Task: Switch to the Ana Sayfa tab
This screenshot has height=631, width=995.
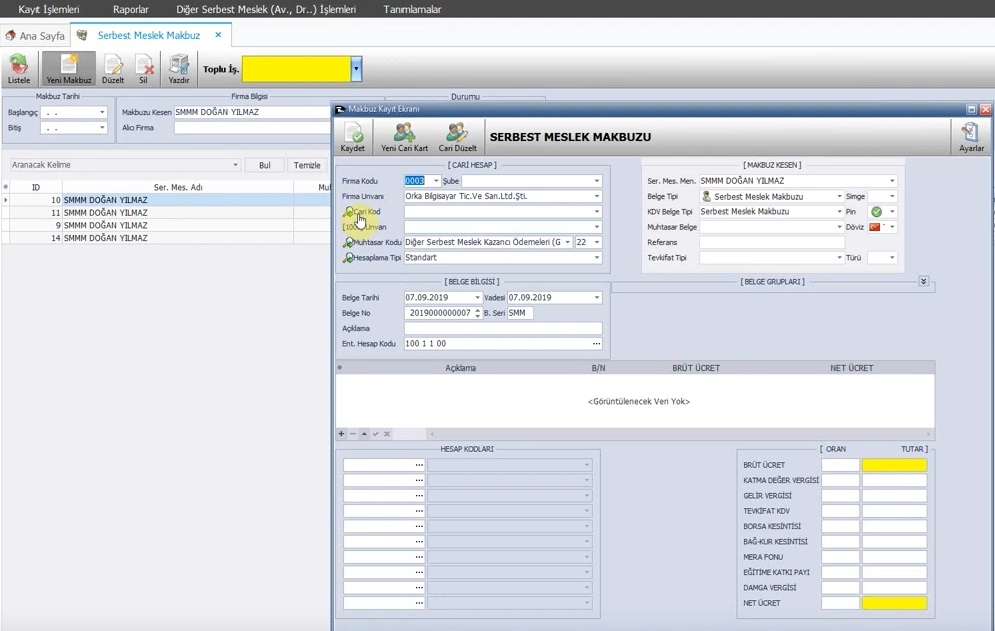Action: click(35, 36)
